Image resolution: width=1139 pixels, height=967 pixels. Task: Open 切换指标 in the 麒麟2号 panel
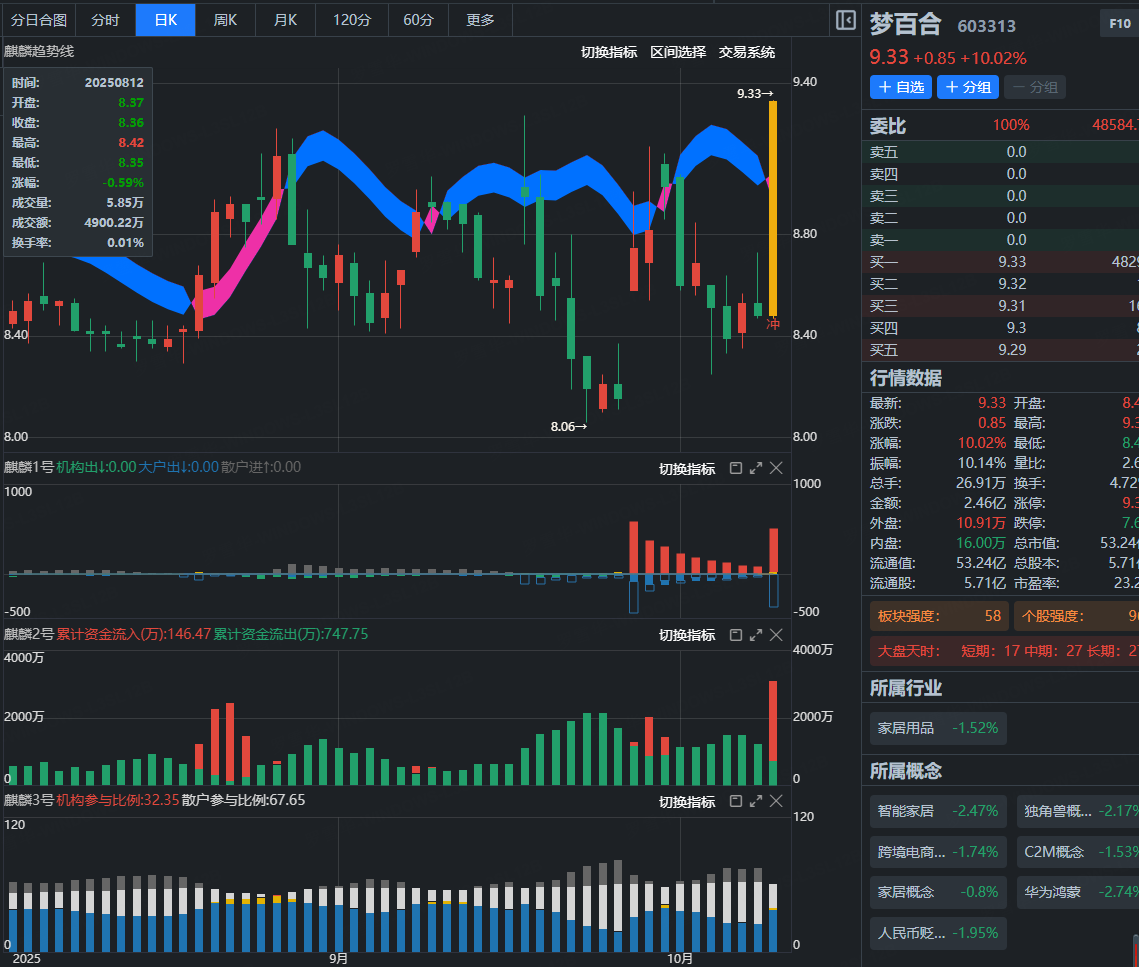point(686,635)
